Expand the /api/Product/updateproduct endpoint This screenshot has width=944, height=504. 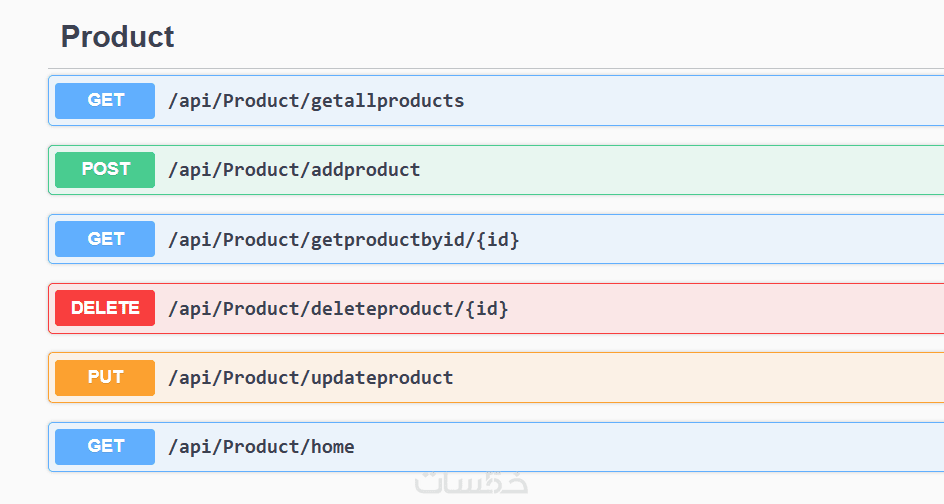pyautogui.click(x=310, y=378)
